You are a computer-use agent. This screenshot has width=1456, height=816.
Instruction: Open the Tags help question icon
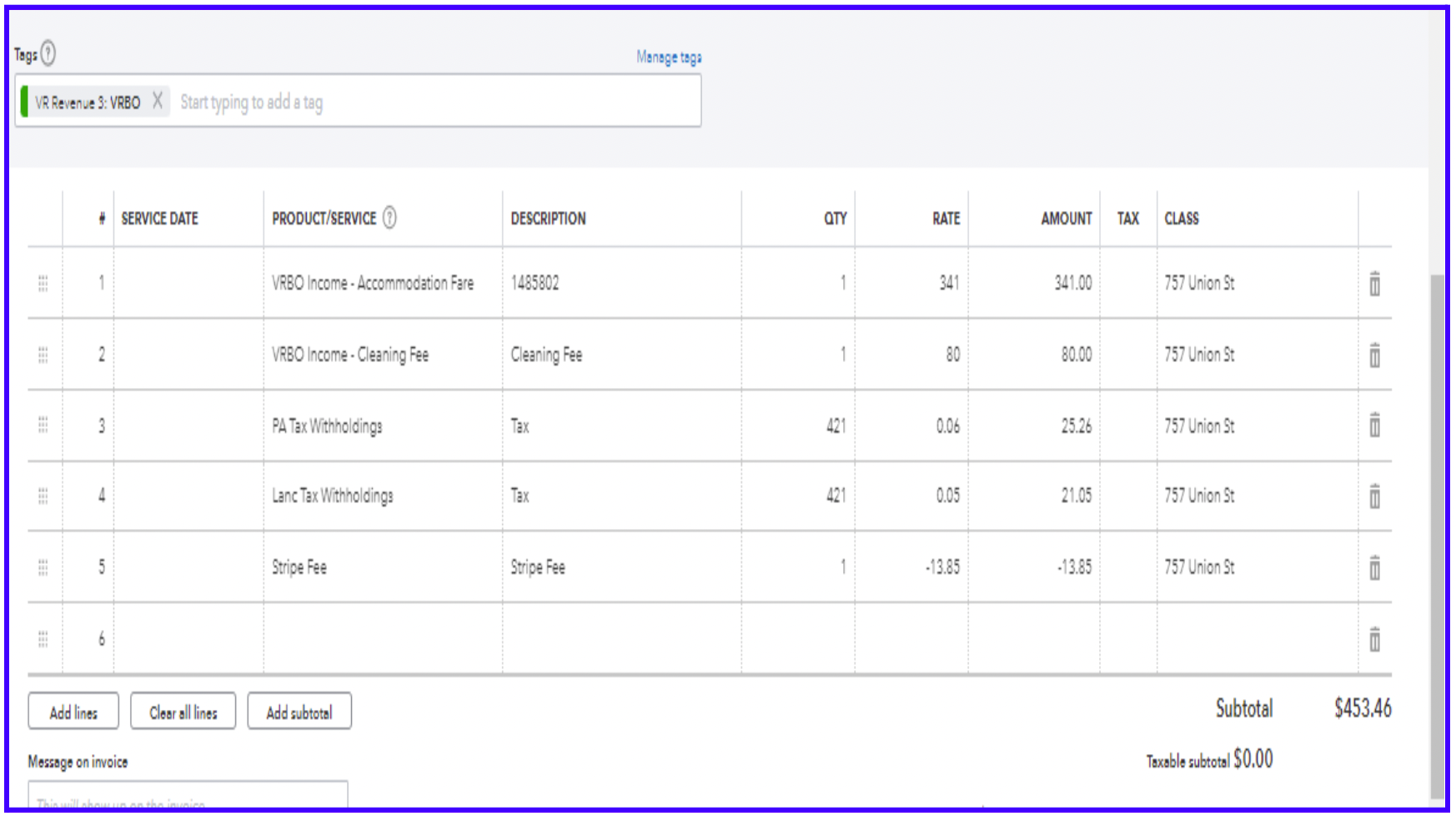48,54
